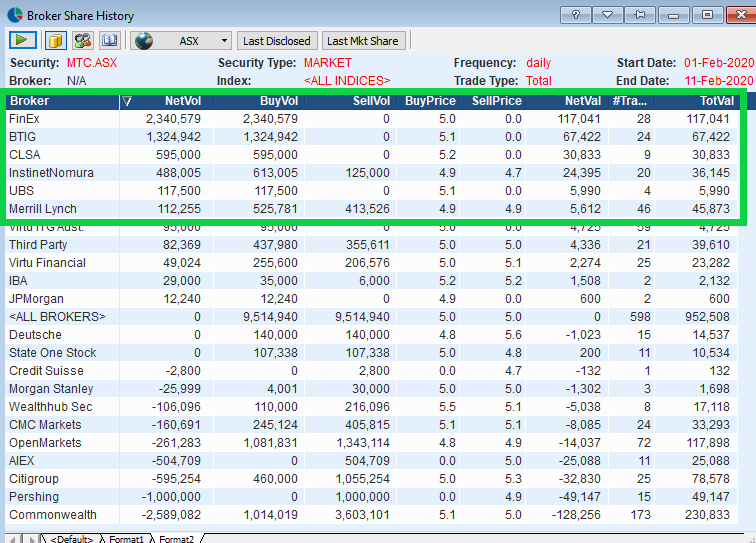Switch to the Format1 tab
Viewport: 756px width, 543px height.
126,539
